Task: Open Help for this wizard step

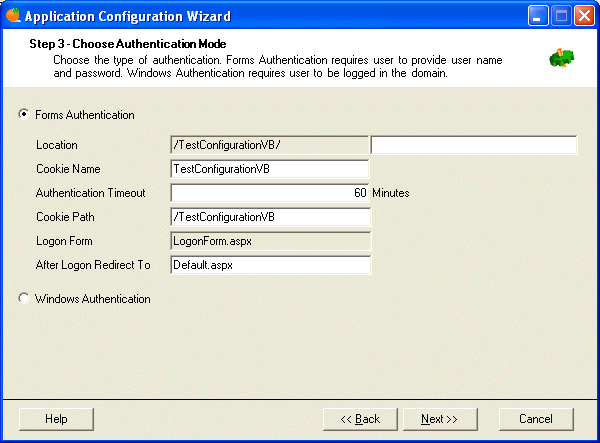Action: (x=56, y=419)
